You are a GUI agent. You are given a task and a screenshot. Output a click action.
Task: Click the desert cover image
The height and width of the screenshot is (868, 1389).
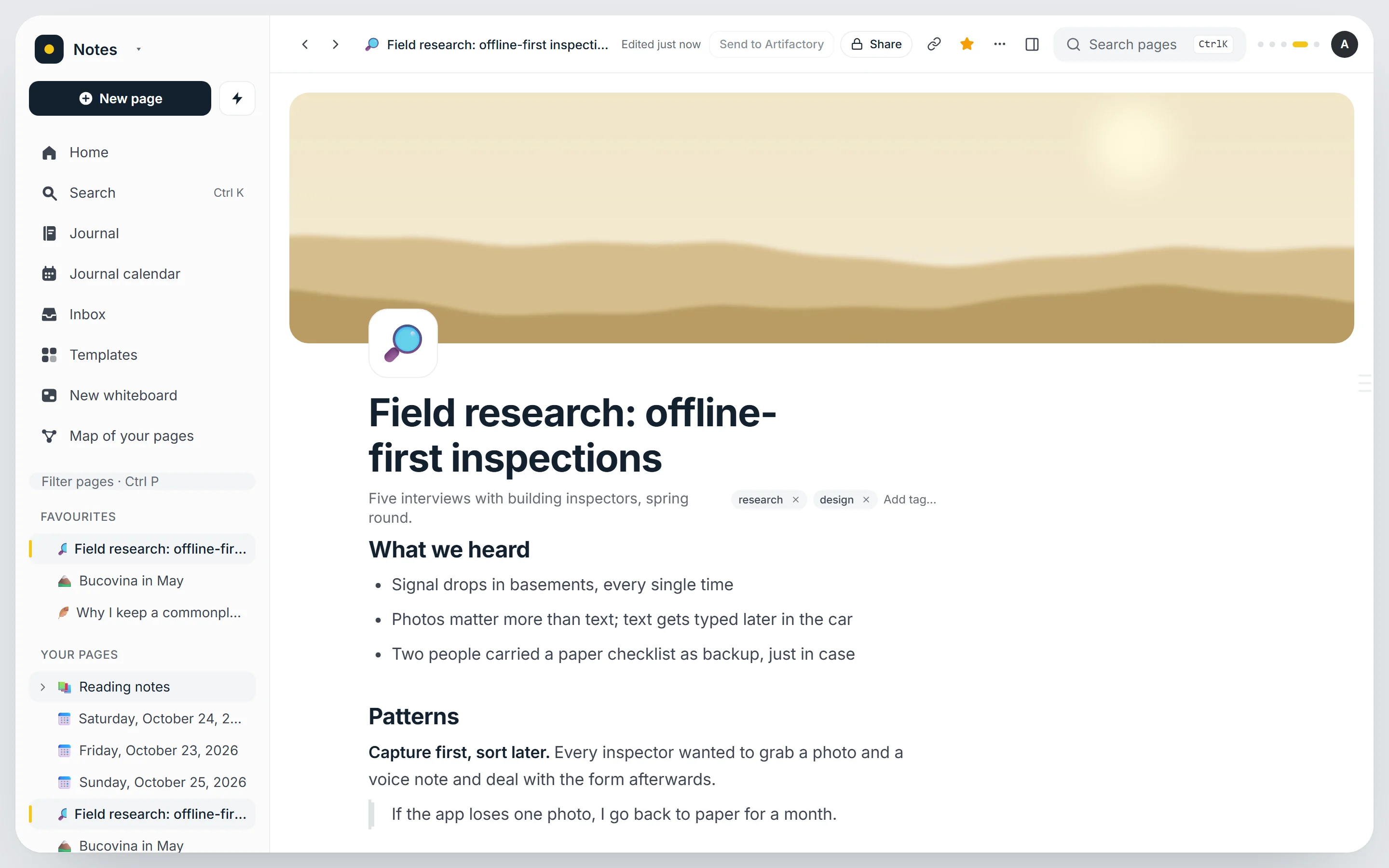coord(821,217)
